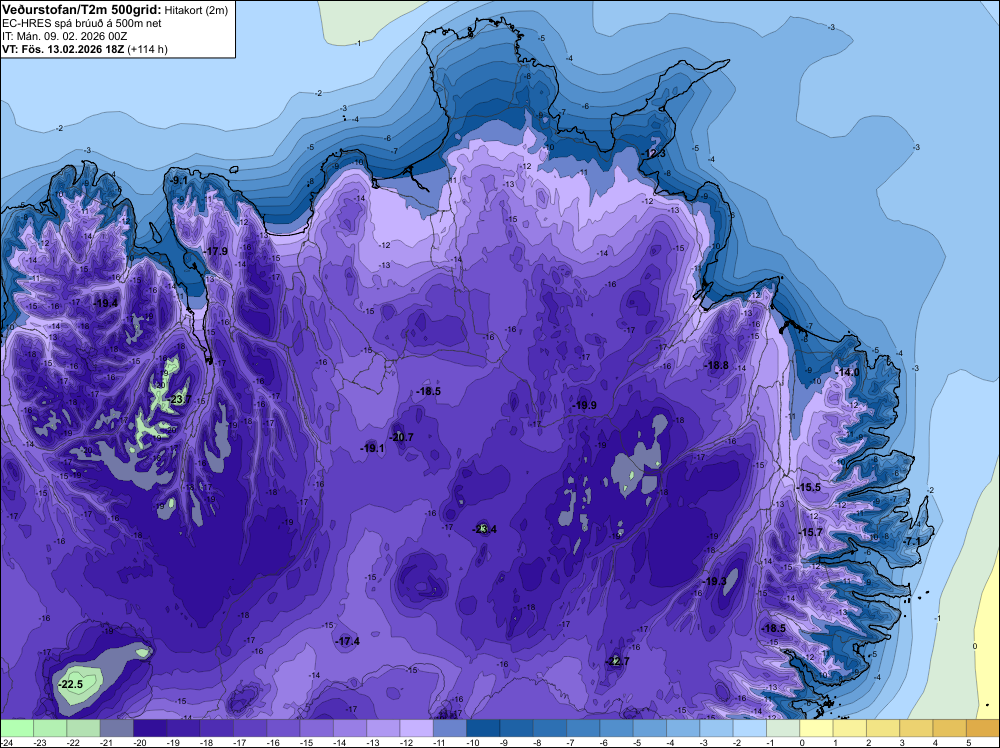The height and width of the screenshot is (748, 1000).
Task: Select the -17 legend color swatch
Action: click(249, 728)
